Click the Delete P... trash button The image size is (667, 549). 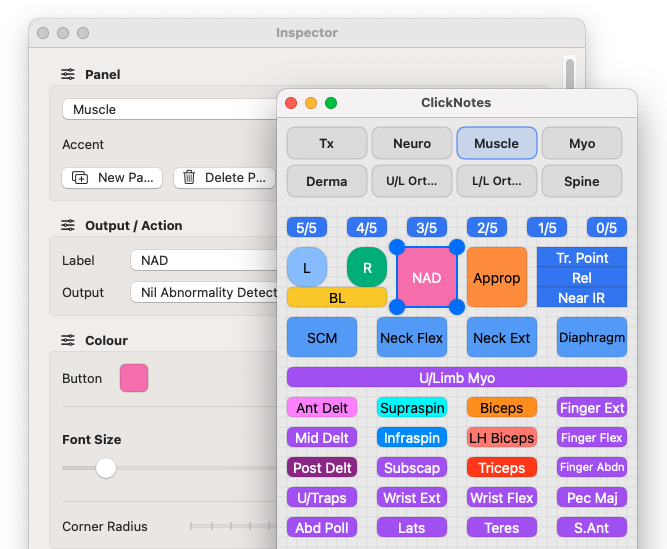225,177
